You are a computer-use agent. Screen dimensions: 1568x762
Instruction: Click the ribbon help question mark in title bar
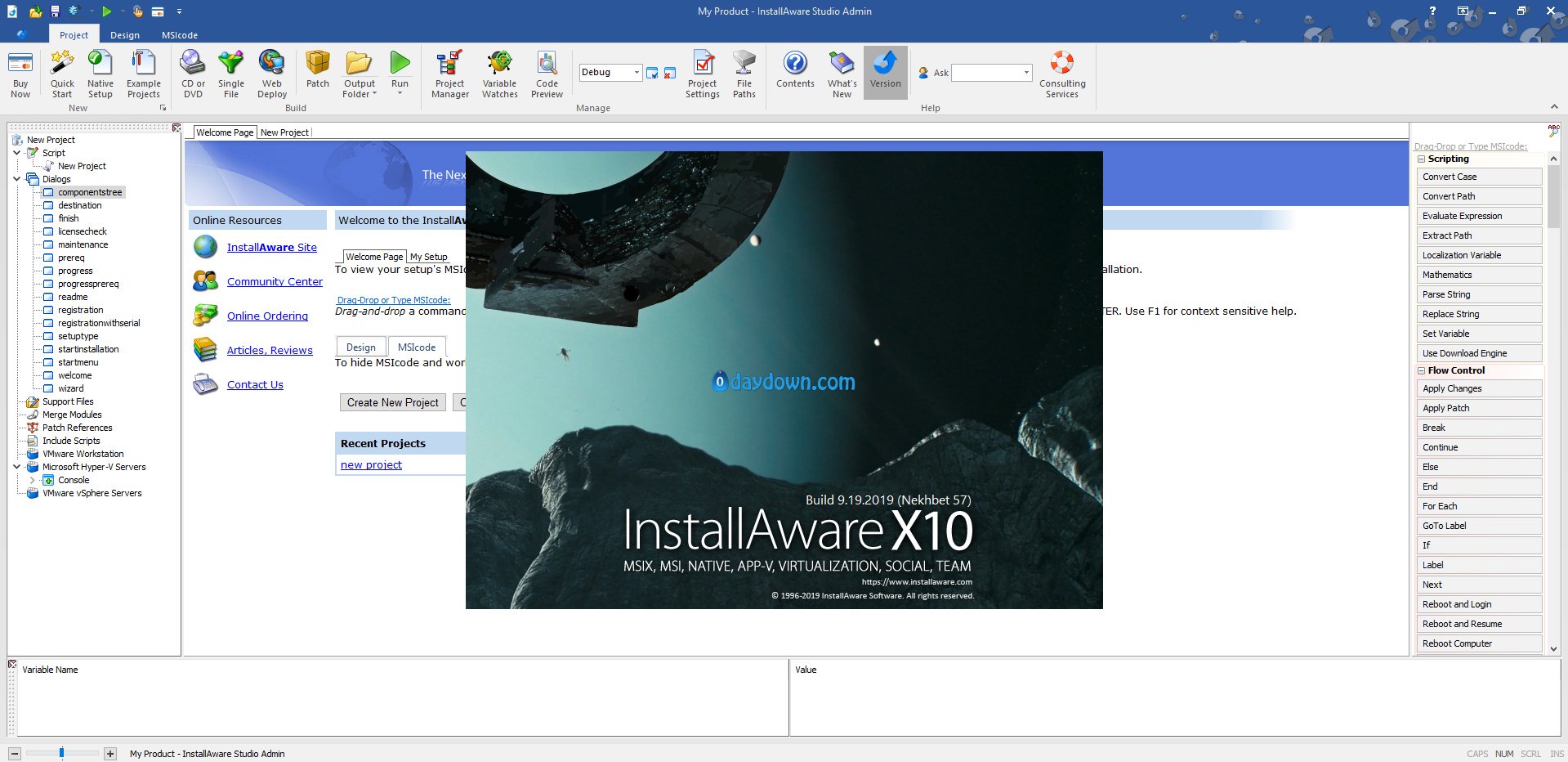1432,11
